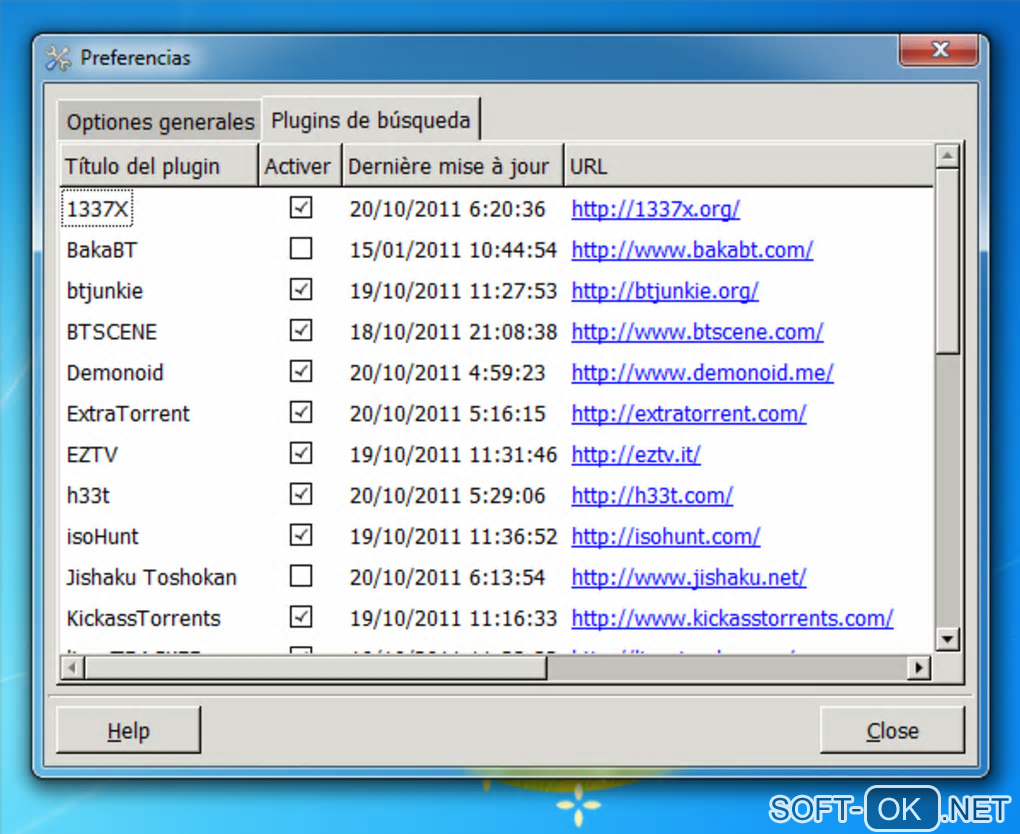
Task: Select the Jishaku Toshokan plugin name
Action: [152, 577]
